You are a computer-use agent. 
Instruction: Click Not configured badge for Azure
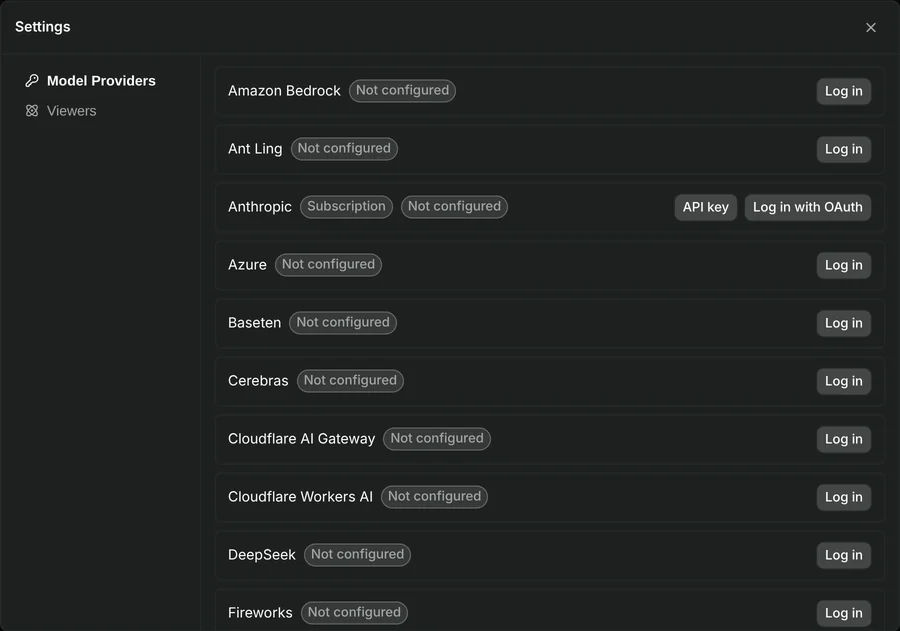tap(328, 265)
